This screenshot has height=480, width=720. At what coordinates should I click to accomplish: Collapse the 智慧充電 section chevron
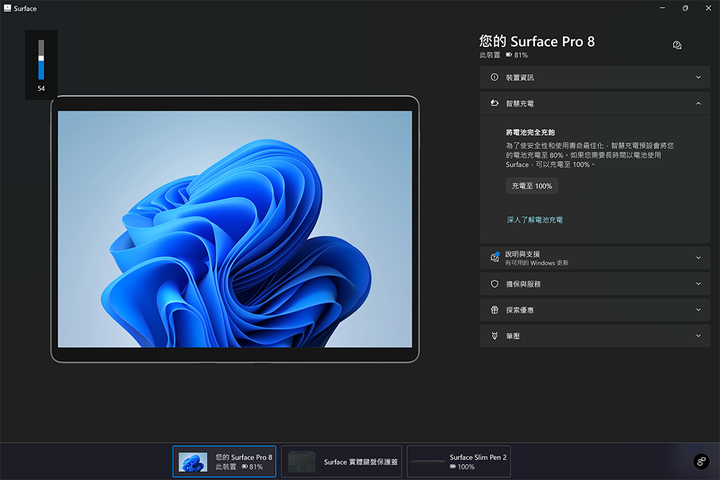tap(698, 103)
